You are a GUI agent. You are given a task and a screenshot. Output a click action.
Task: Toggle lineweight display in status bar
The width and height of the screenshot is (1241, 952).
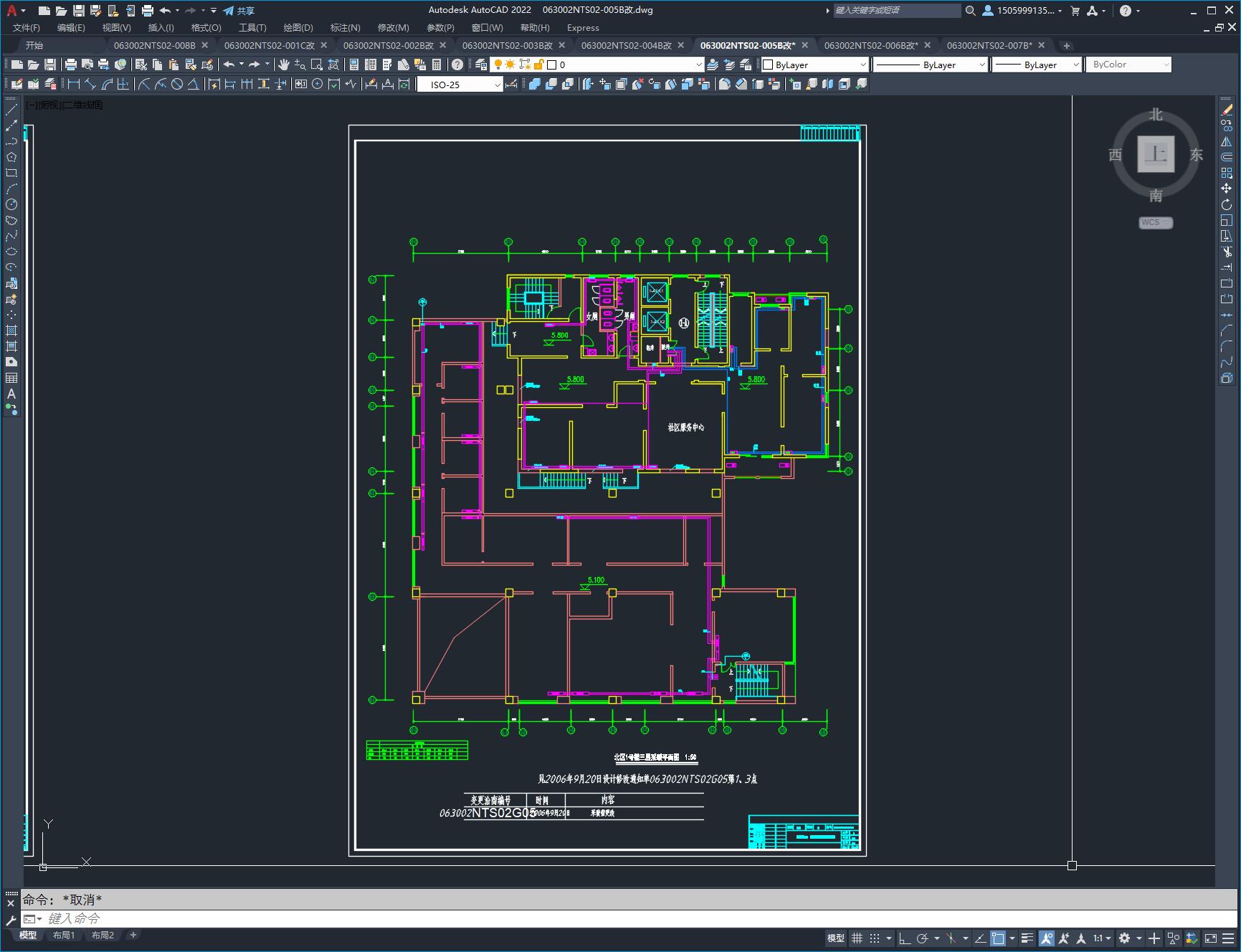point(1027,938)
